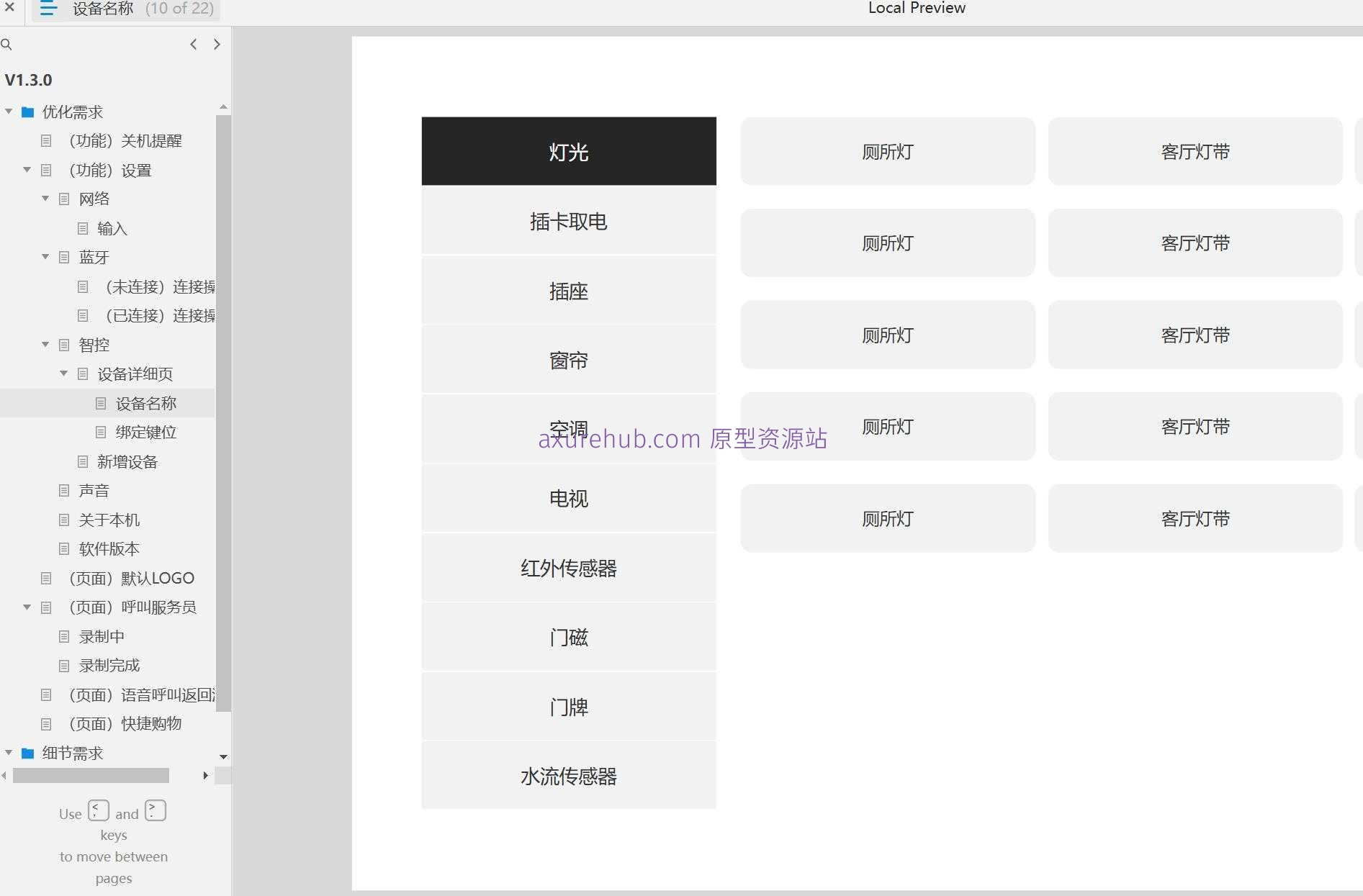1363x896 pixels.
Task: Open the 关于本机 page in the tree
Action: click(109, 520)
